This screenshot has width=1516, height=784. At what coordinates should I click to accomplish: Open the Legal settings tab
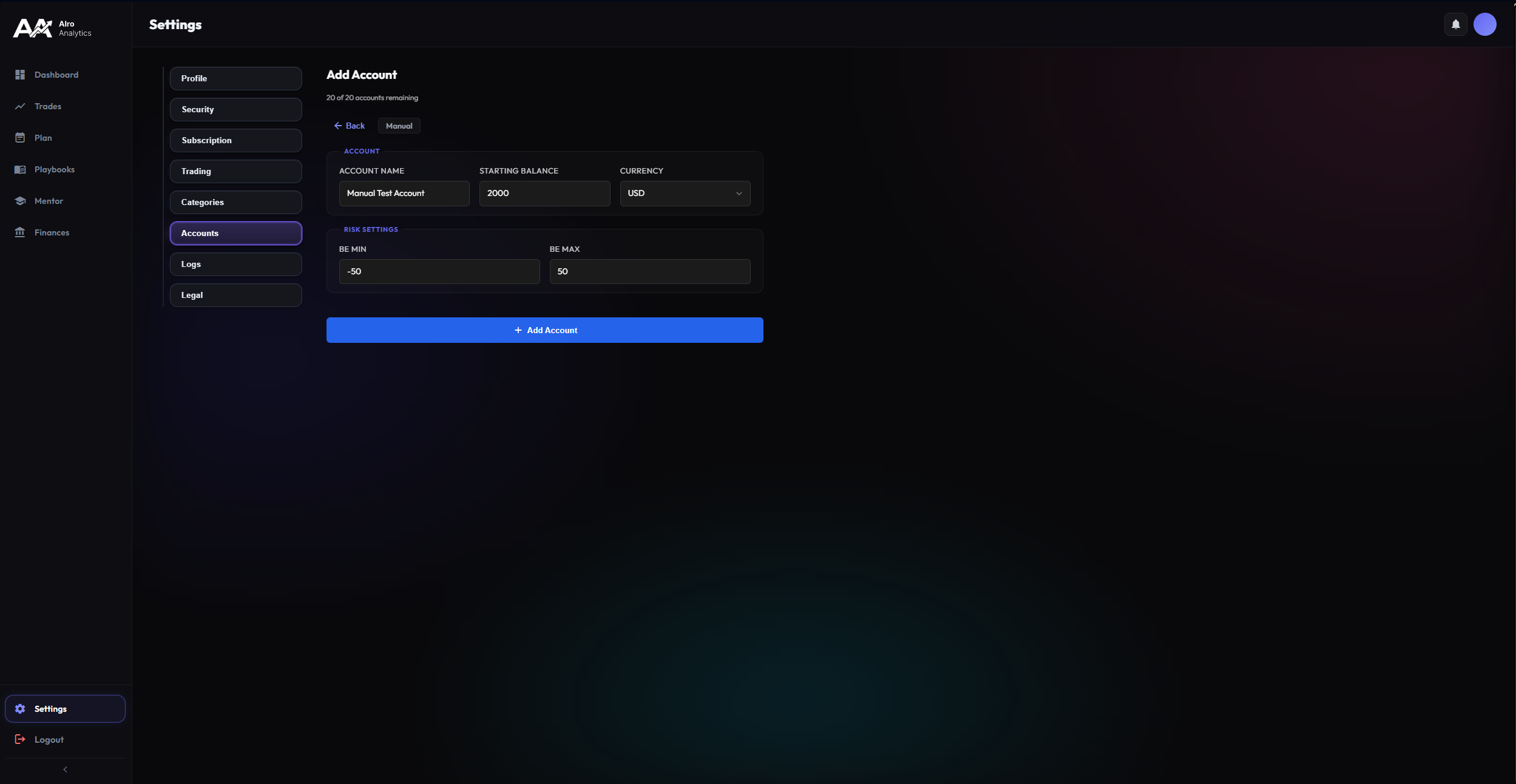click(x=235, y=295)
